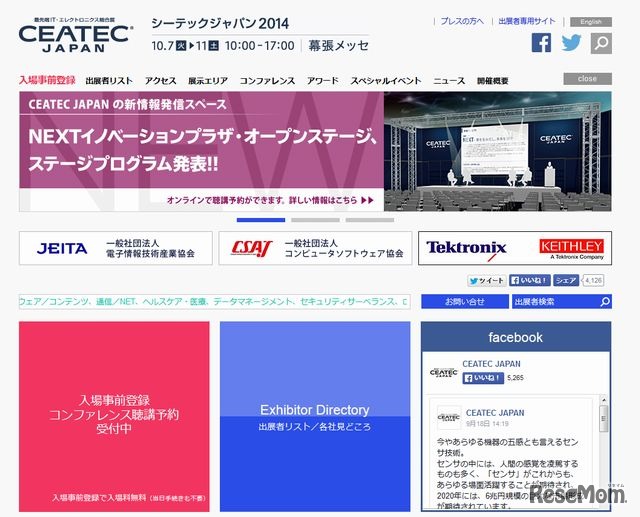The width and height of the screenshot is (640, 517).
Task: Click the magnifier in 出展者検索 box
Action: click(x=605, y=302)
